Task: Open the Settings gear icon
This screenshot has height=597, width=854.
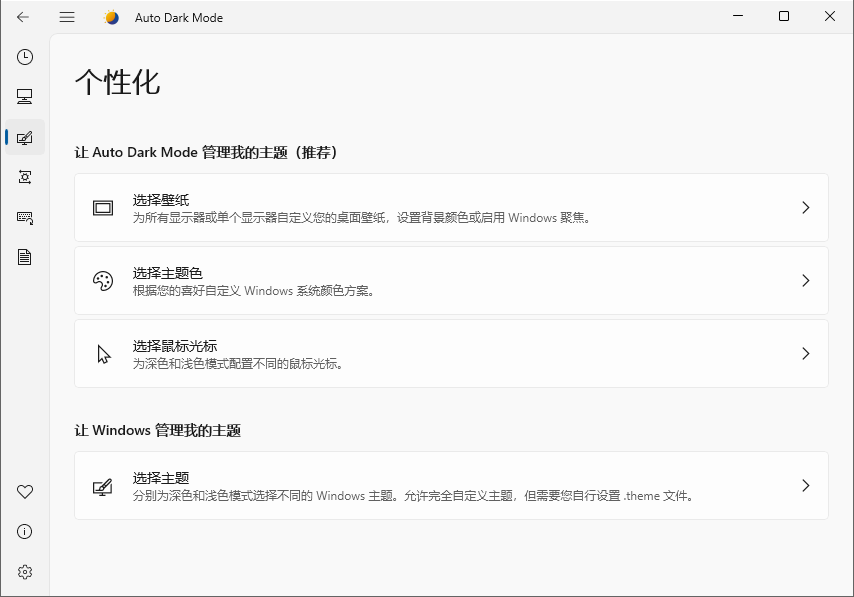Action: point(25,572)
